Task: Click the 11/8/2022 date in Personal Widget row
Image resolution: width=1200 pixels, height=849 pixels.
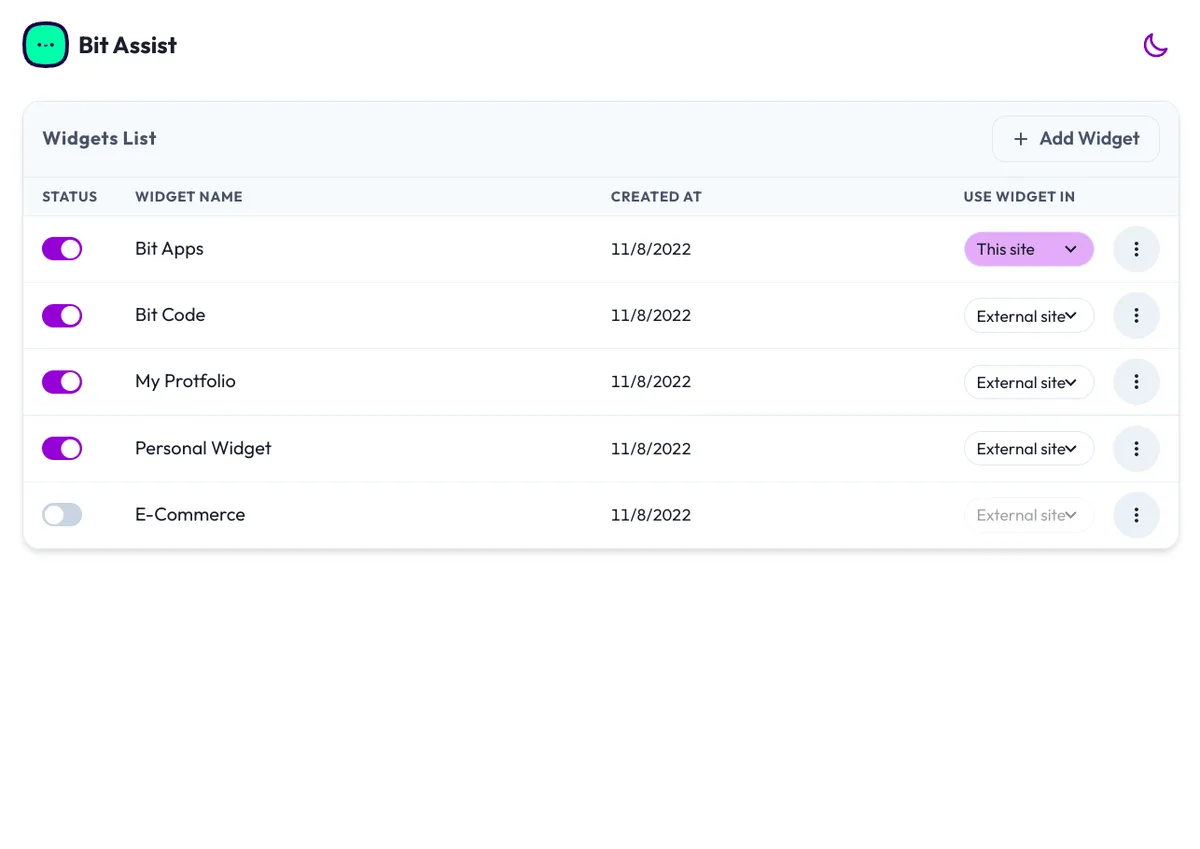Action: pyautogui.click(x=651, y=448)
